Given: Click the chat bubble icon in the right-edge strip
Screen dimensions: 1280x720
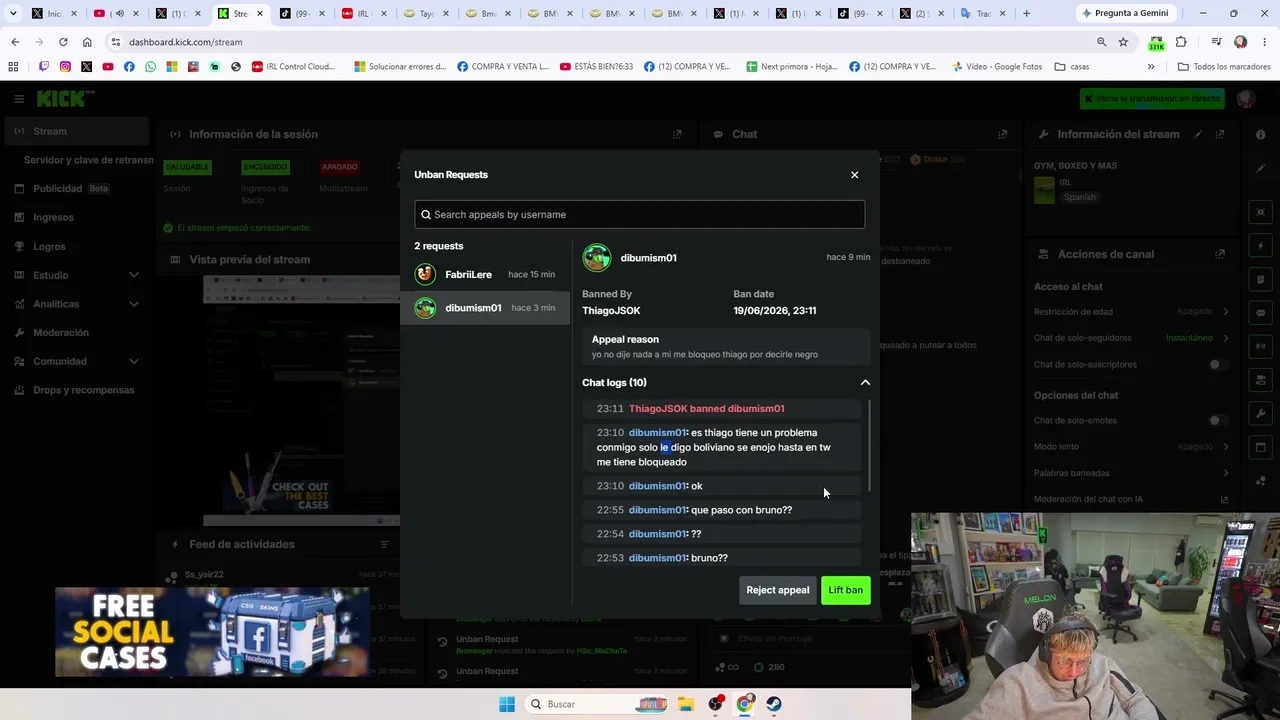Looking at the screenshot, I should pos(1261,313).
